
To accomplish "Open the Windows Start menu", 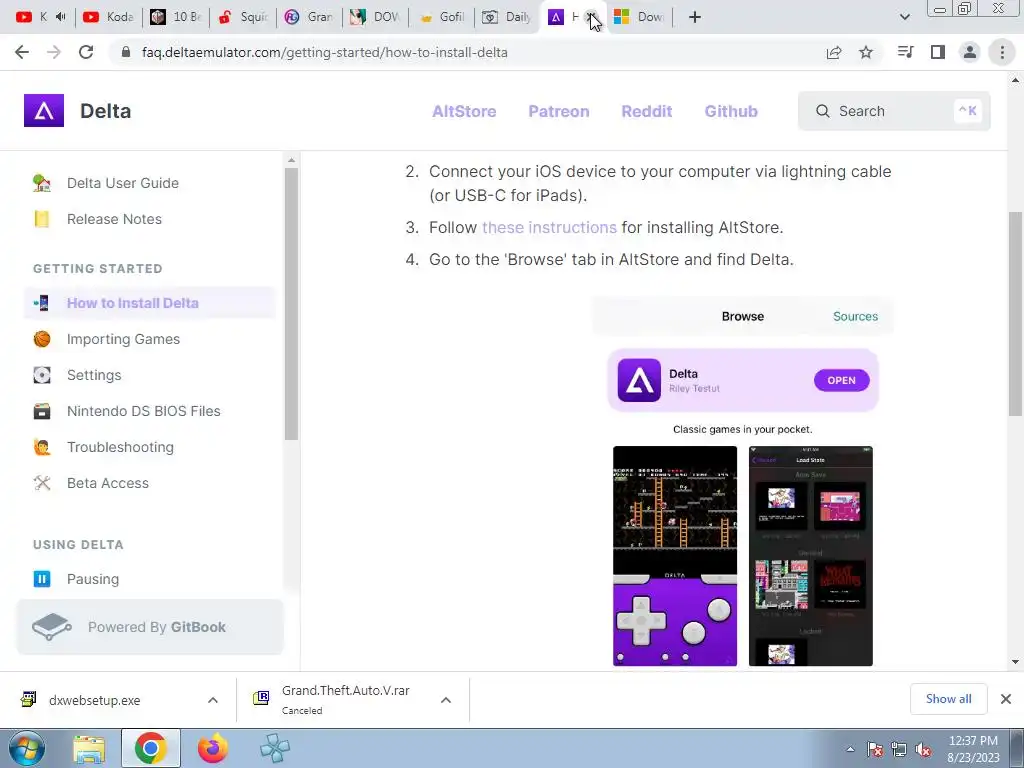I will pyautogui.click(x=27, y=748).
